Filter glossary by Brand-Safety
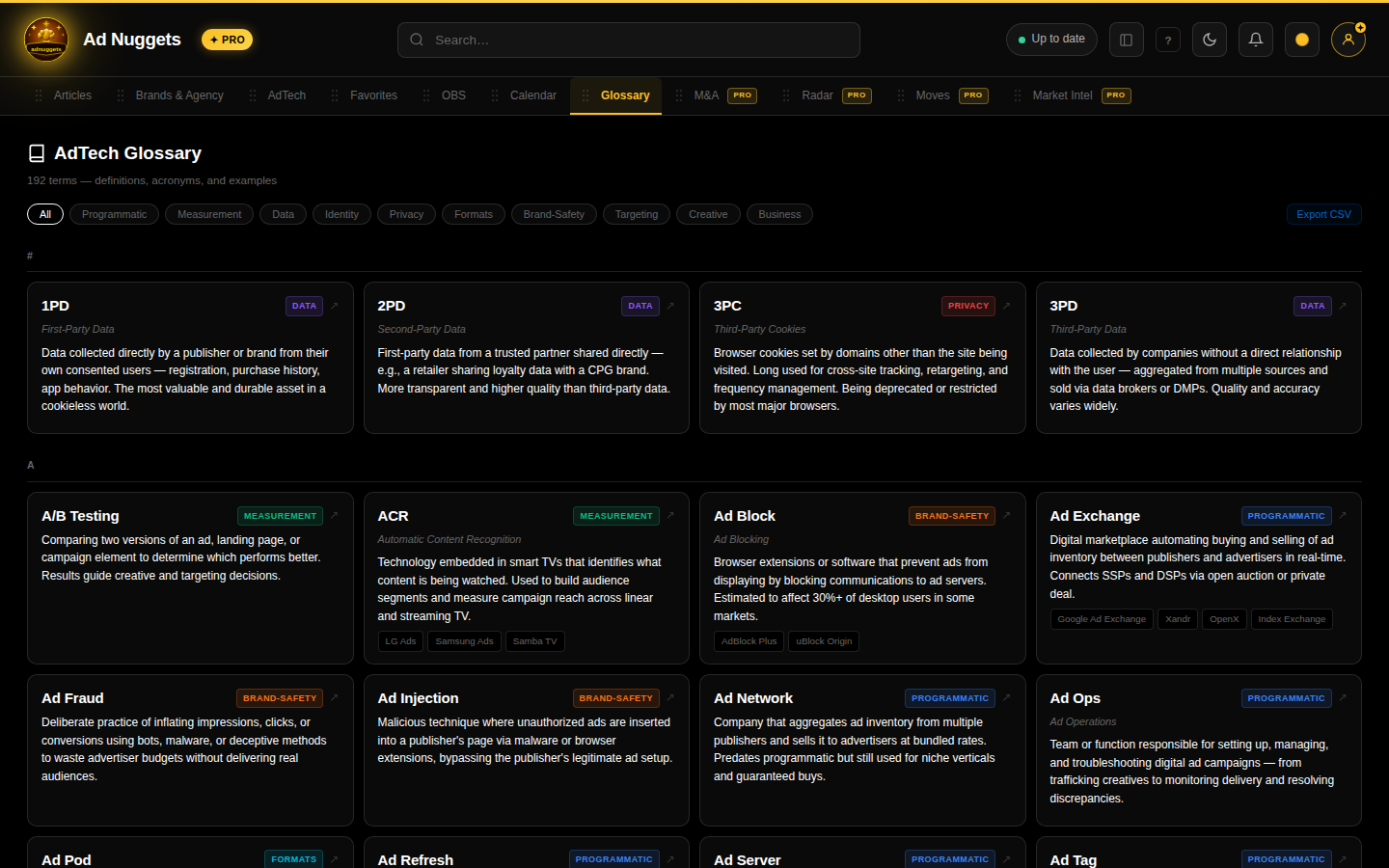The image size is (1389, 868). pos(554,214)
